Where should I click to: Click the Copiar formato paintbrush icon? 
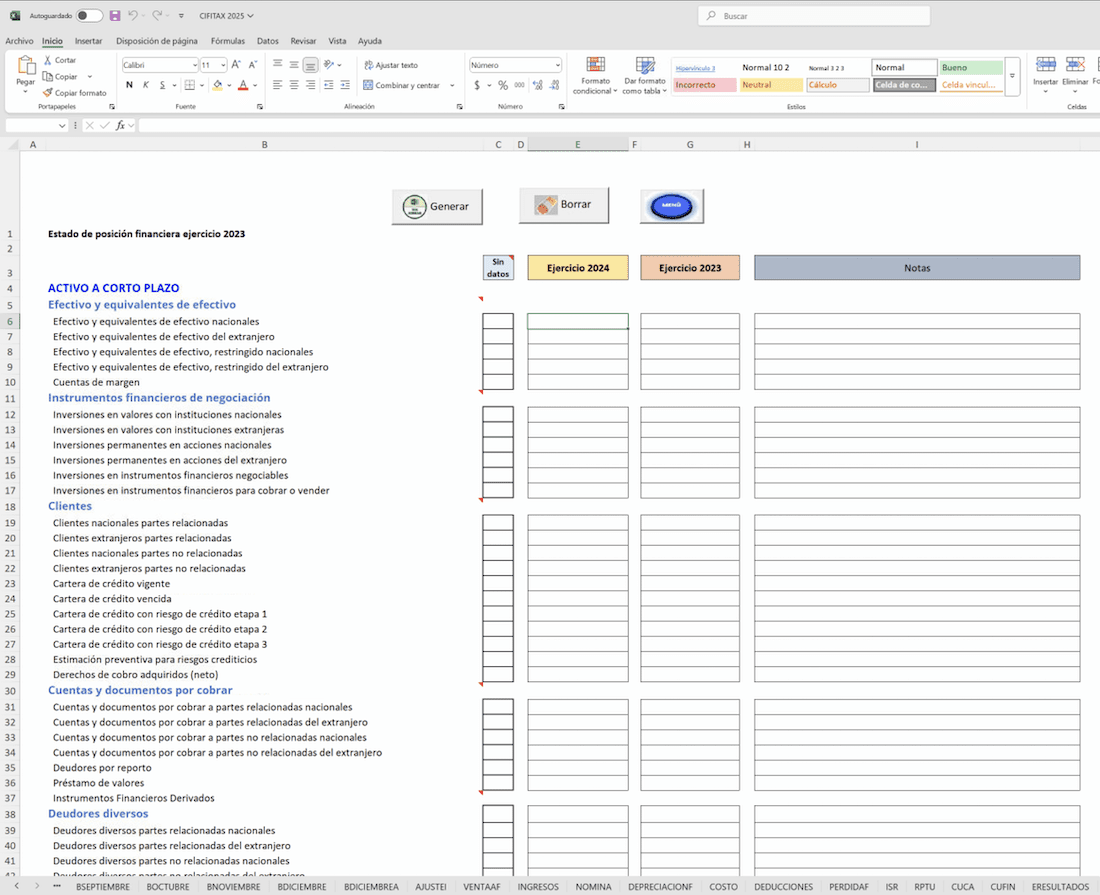click(x=47, y=93)
